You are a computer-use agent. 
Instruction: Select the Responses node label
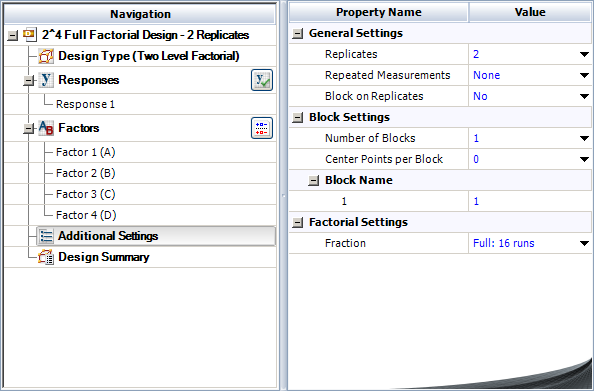pos(89,80)
